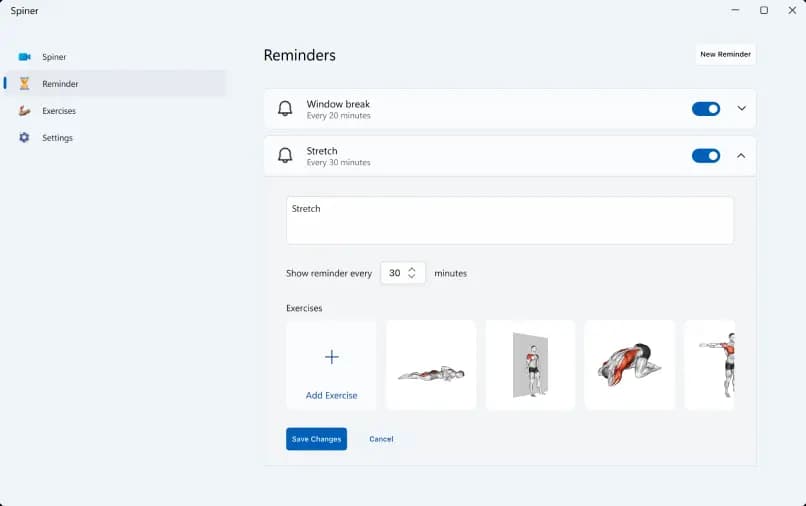Go to Settings in the sidebar

[x=57, y=138]
